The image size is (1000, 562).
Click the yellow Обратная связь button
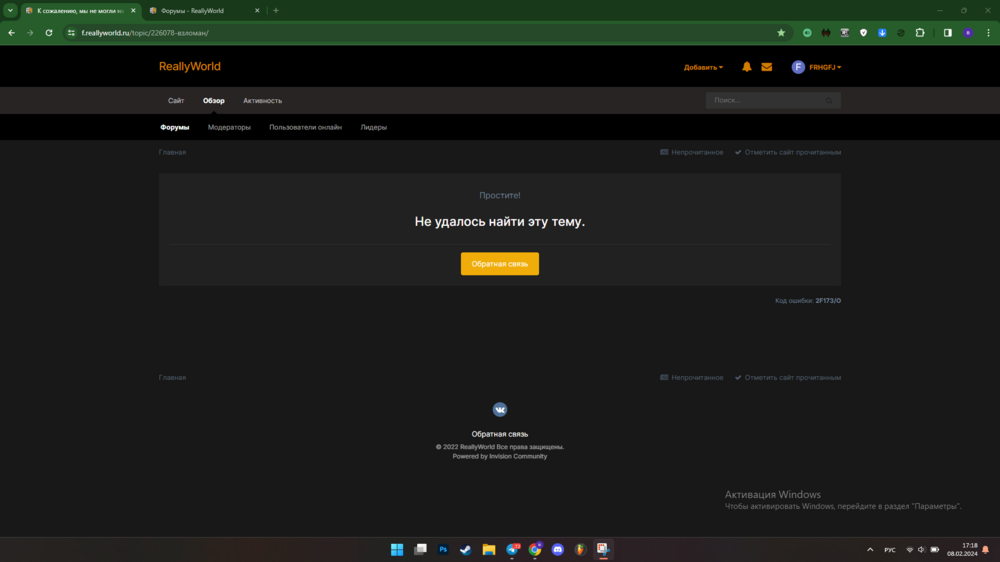coord(499,264)
